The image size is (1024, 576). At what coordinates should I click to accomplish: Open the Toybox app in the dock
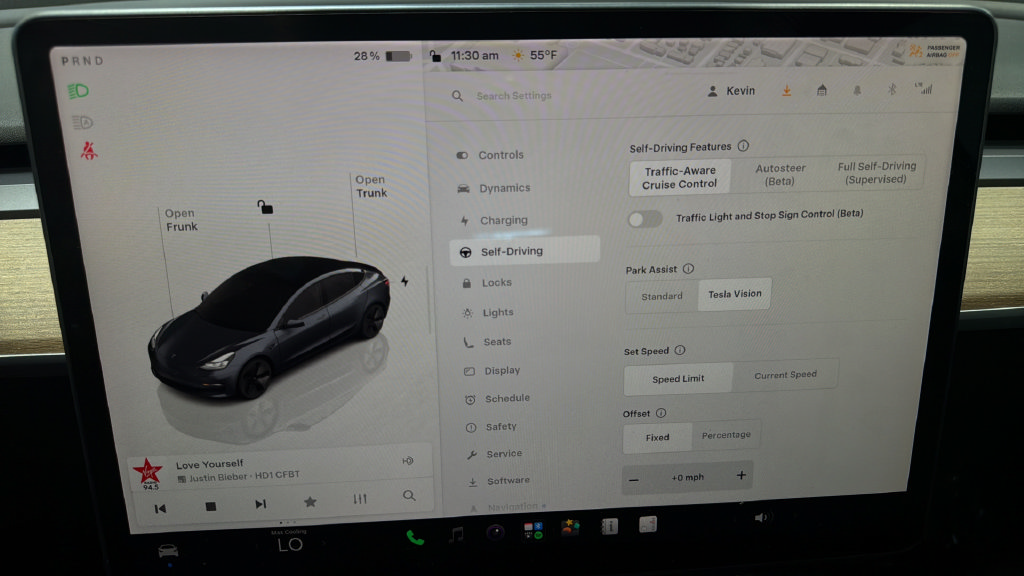pyautogui.click(x=570, y=528)
